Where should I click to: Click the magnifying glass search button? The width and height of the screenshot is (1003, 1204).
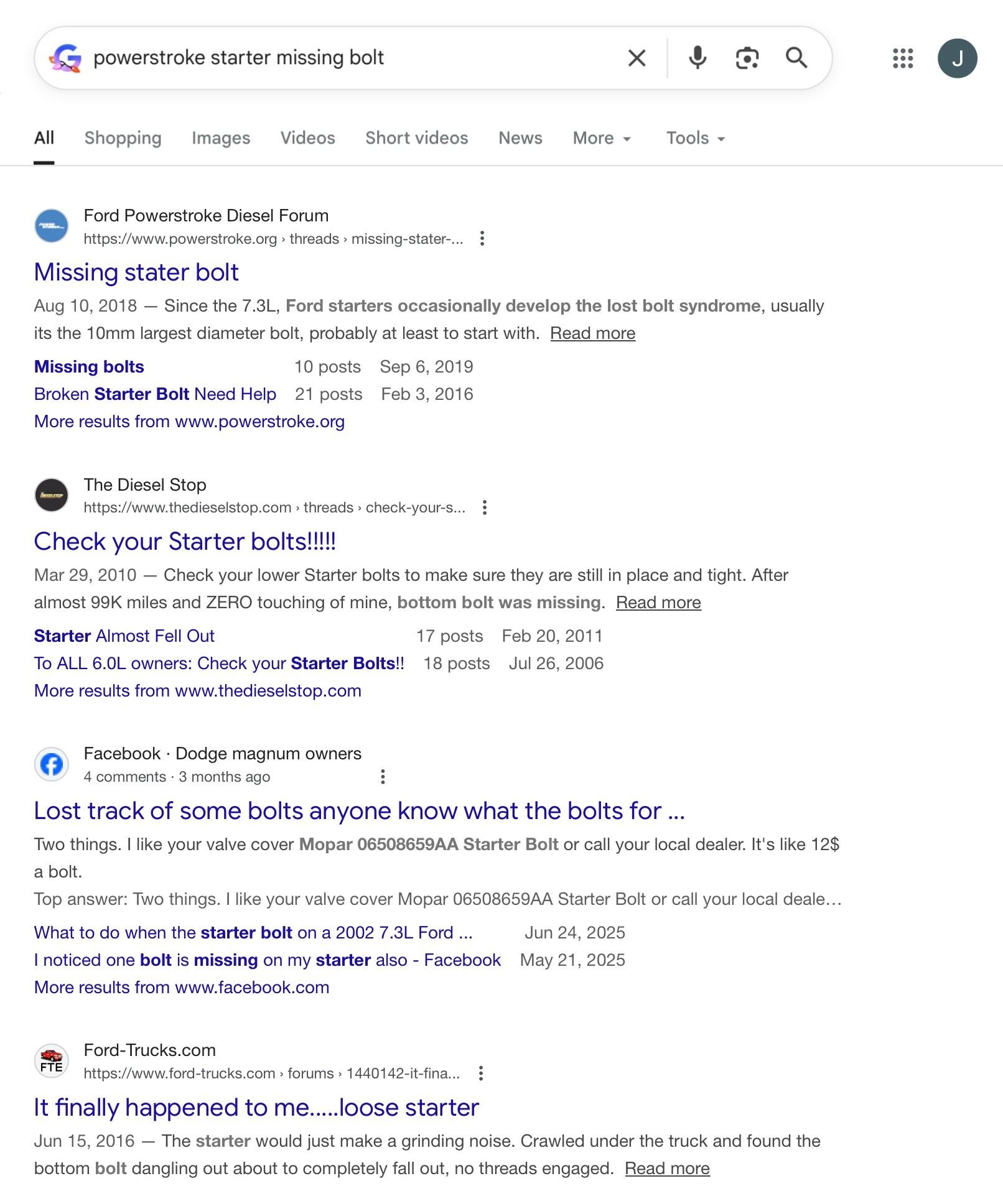point(796,58)
